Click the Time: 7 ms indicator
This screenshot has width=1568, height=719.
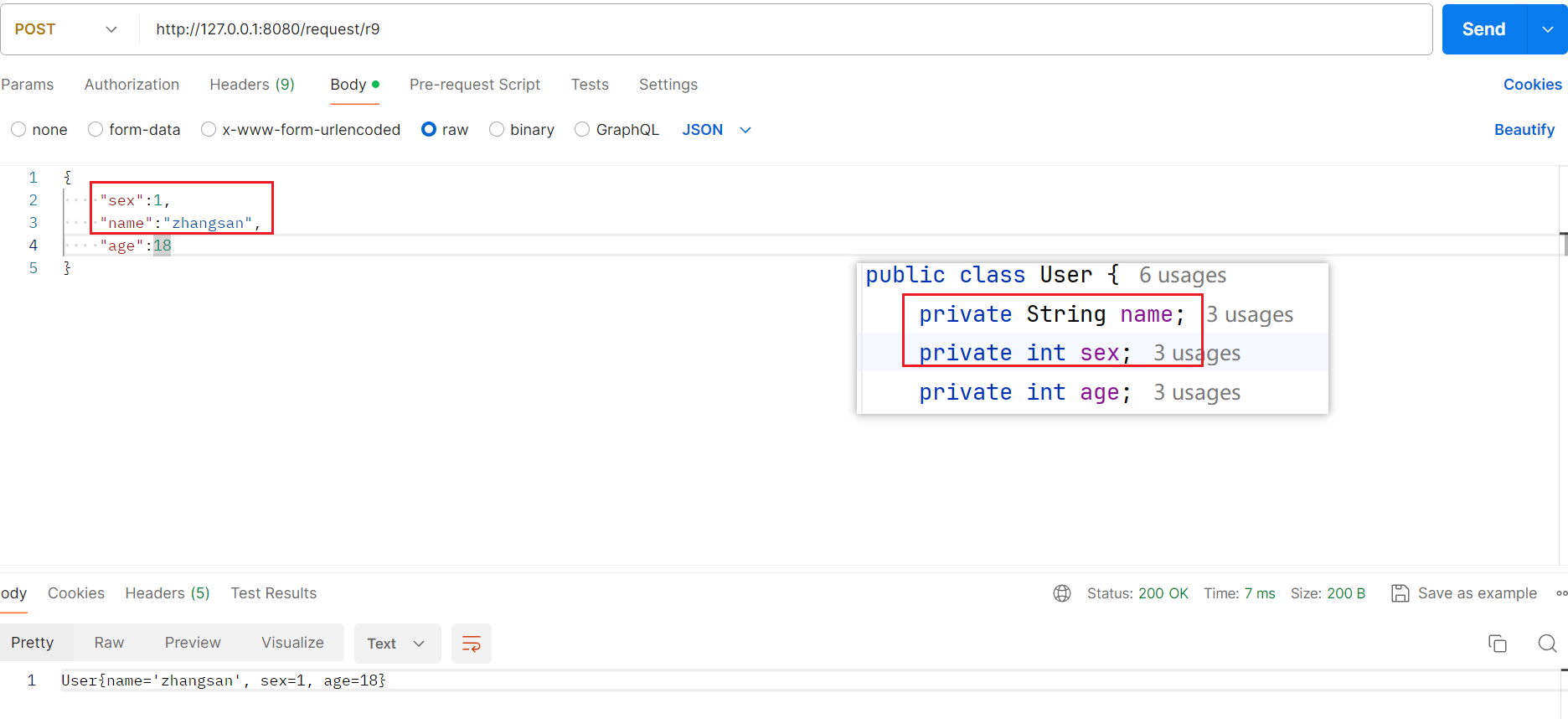(x=1240, y=593)
